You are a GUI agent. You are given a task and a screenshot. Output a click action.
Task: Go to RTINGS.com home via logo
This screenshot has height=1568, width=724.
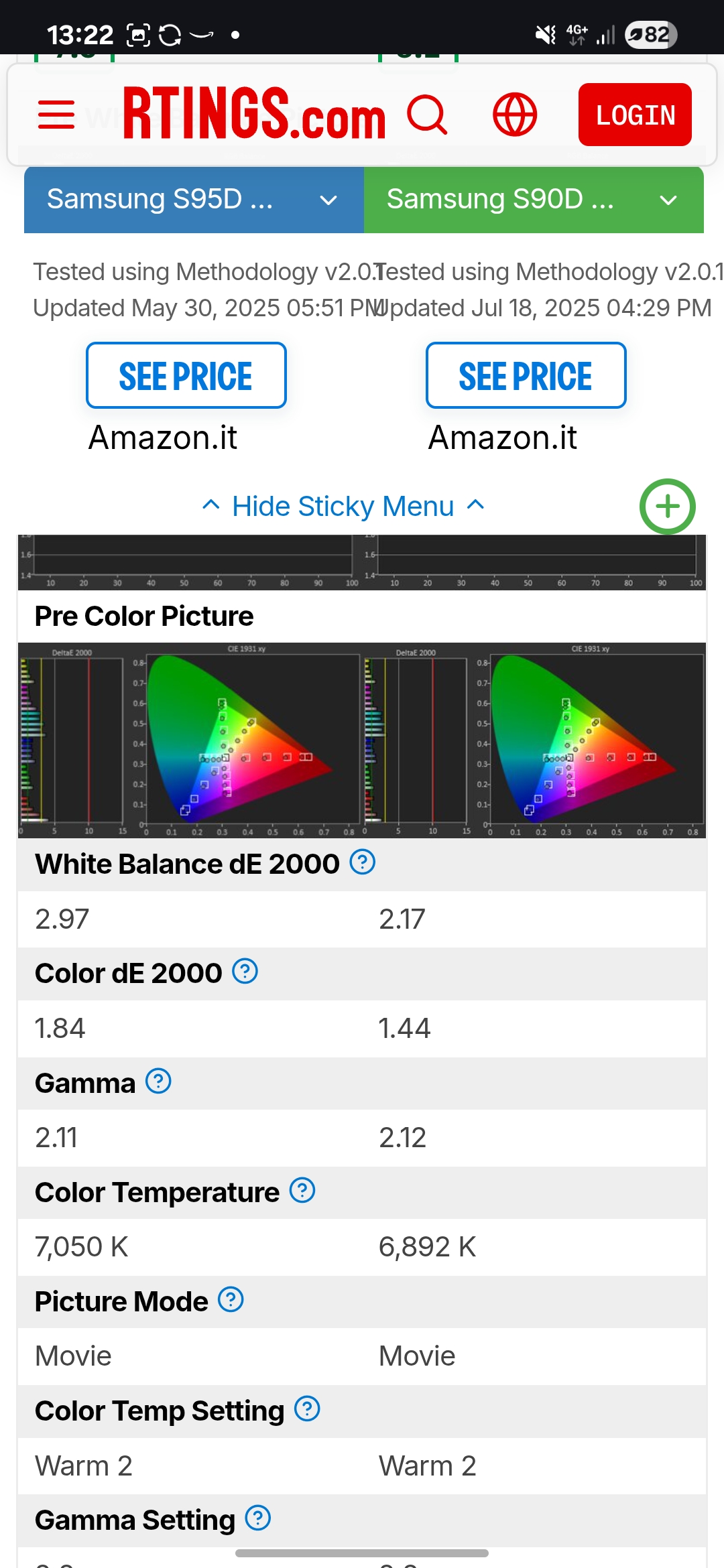[254, 114]
